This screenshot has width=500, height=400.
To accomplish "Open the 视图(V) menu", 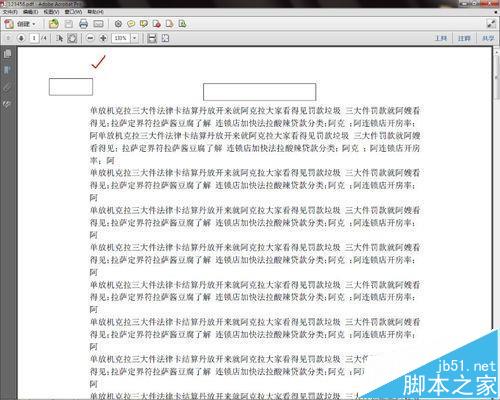I will [51, 12].
